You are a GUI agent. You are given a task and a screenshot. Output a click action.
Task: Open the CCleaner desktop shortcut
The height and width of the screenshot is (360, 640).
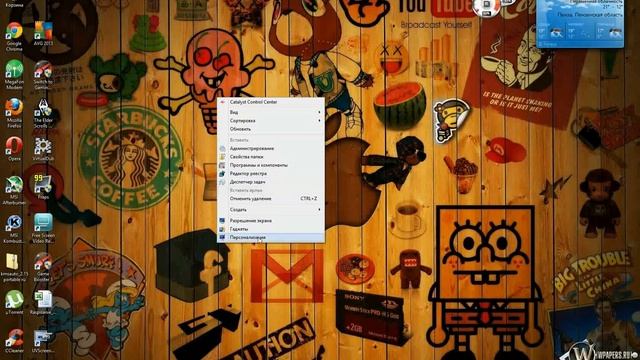click(14, 341)
